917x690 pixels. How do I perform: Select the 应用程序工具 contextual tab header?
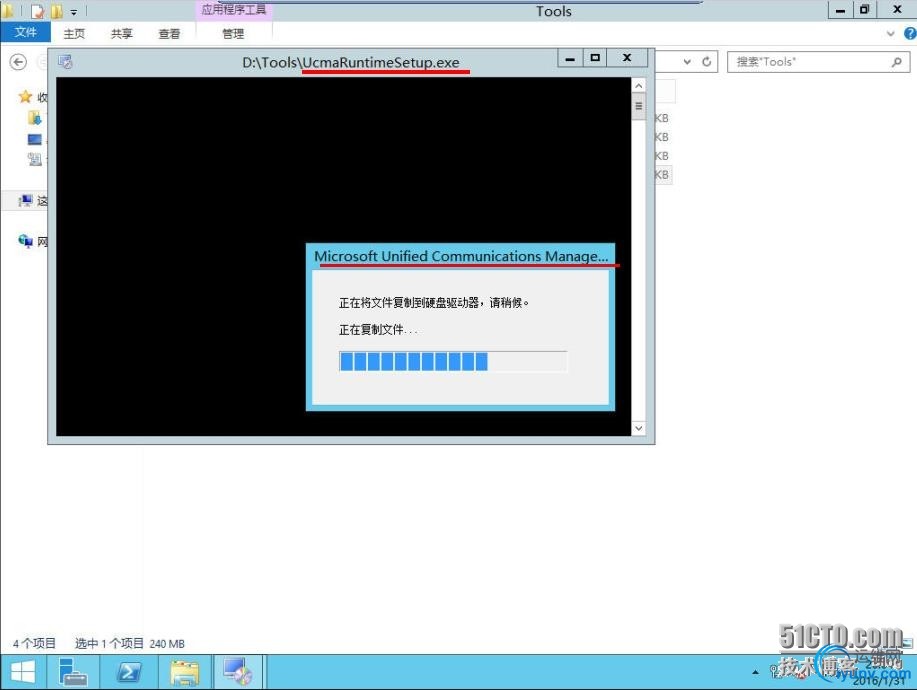[233, 10]
